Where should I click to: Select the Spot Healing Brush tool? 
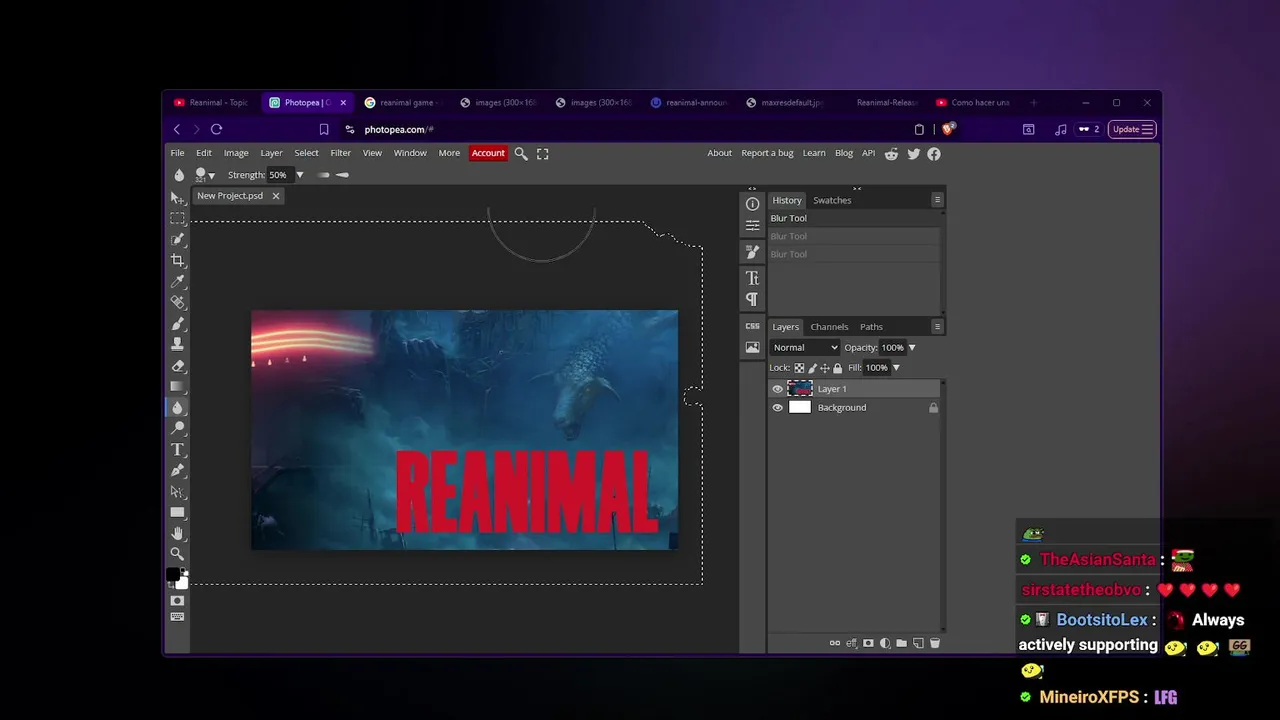click(x=177, y=302)
